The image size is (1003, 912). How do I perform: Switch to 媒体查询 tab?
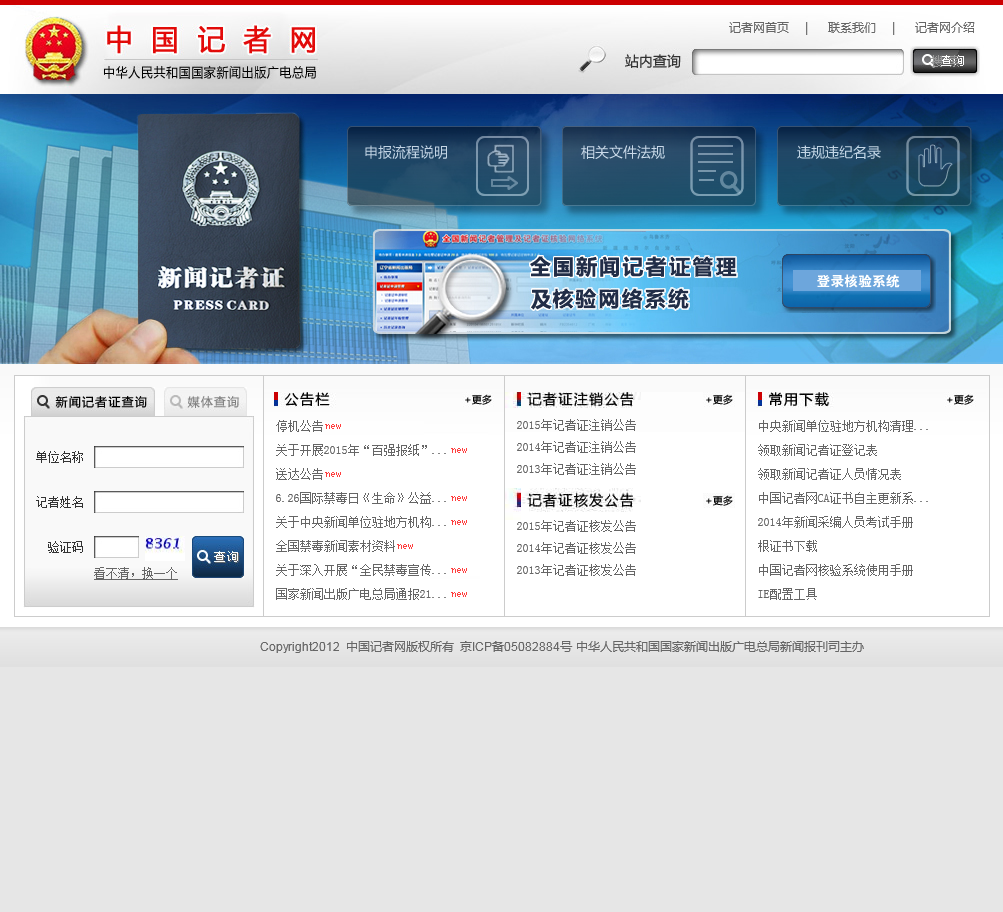(x=205, y=402)
